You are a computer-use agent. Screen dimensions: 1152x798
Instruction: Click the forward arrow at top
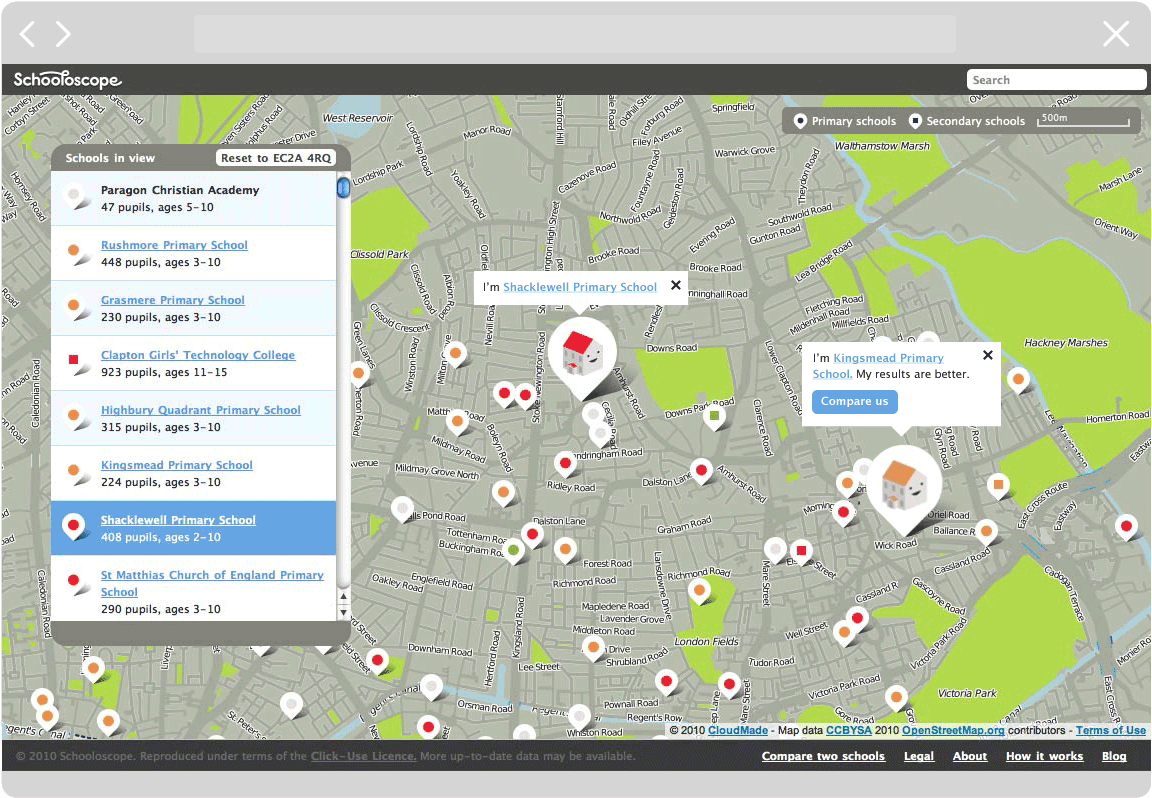(63, 34)
